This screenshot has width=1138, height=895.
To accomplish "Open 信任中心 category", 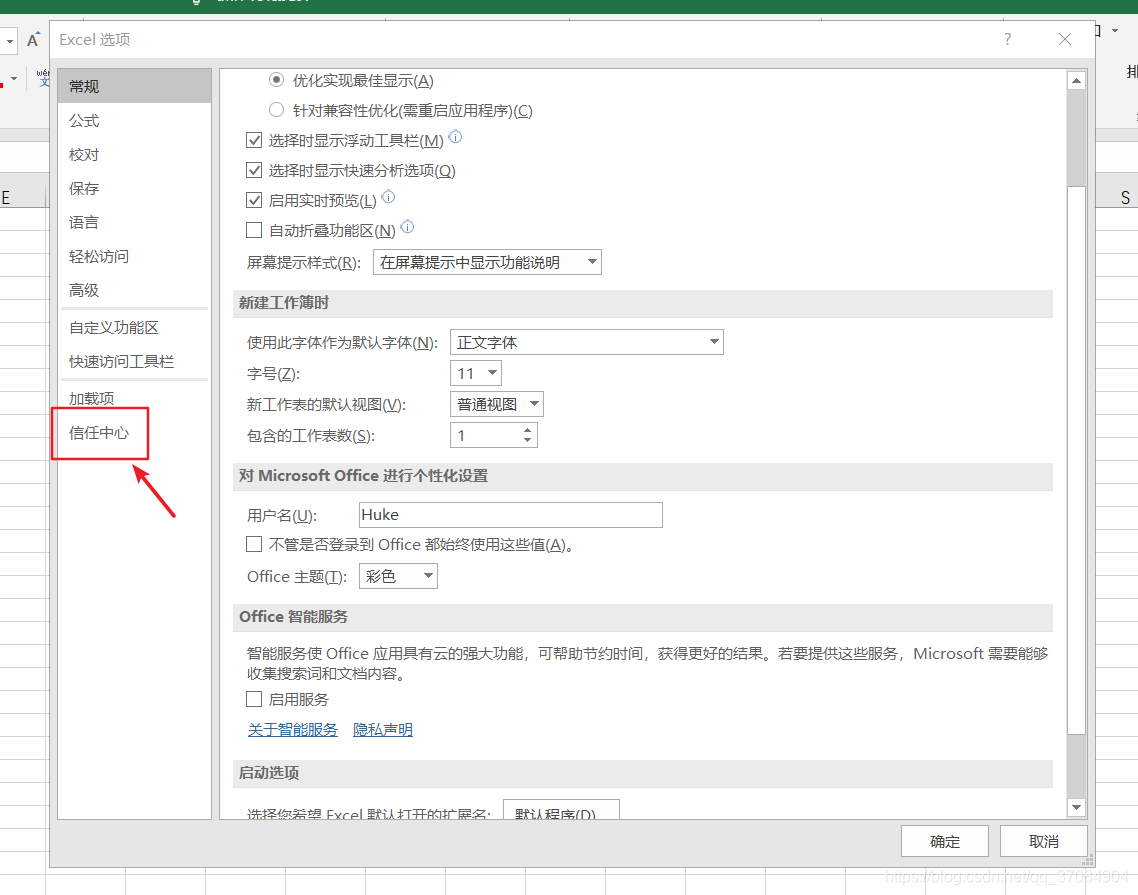I will click(134, 433).
